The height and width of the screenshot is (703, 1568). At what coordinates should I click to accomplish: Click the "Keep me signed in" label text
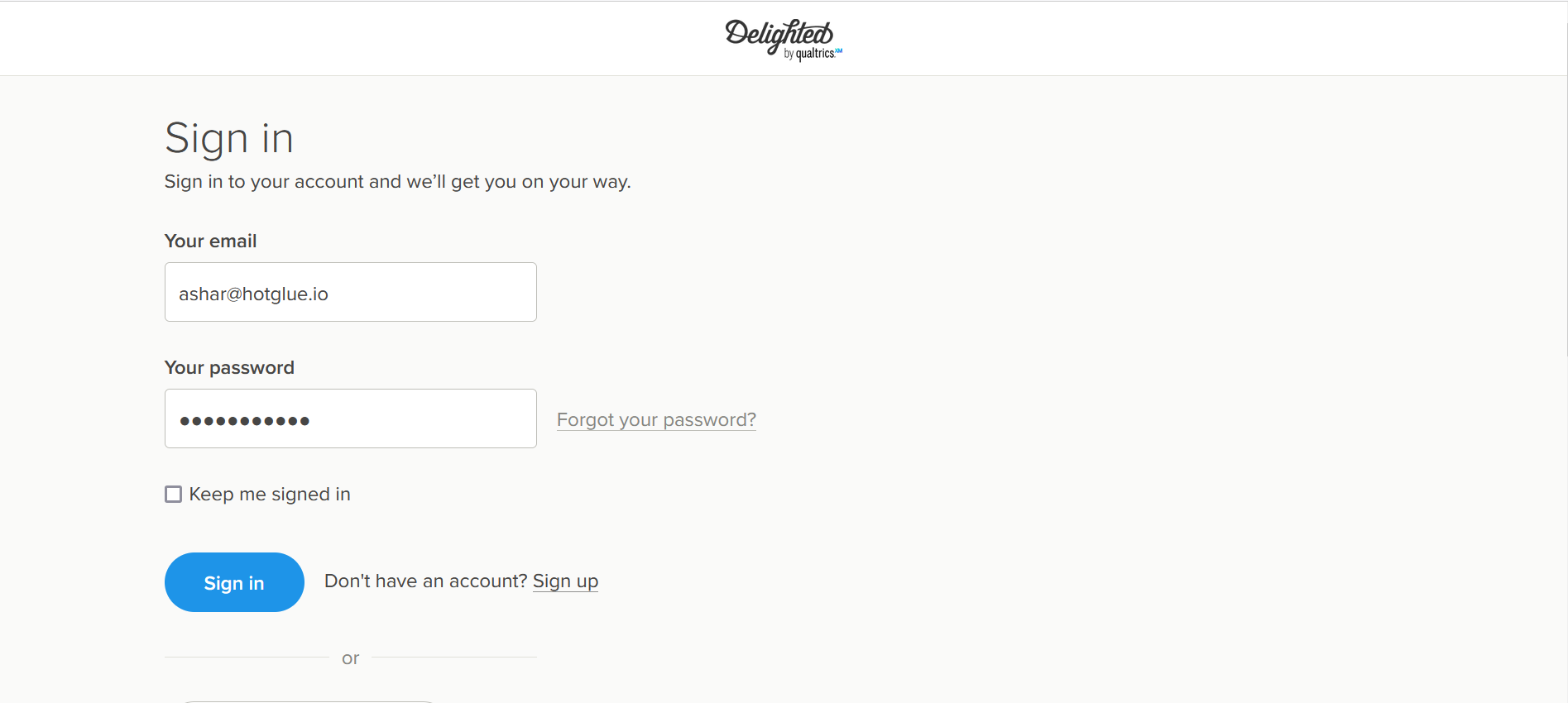[270, 495]
